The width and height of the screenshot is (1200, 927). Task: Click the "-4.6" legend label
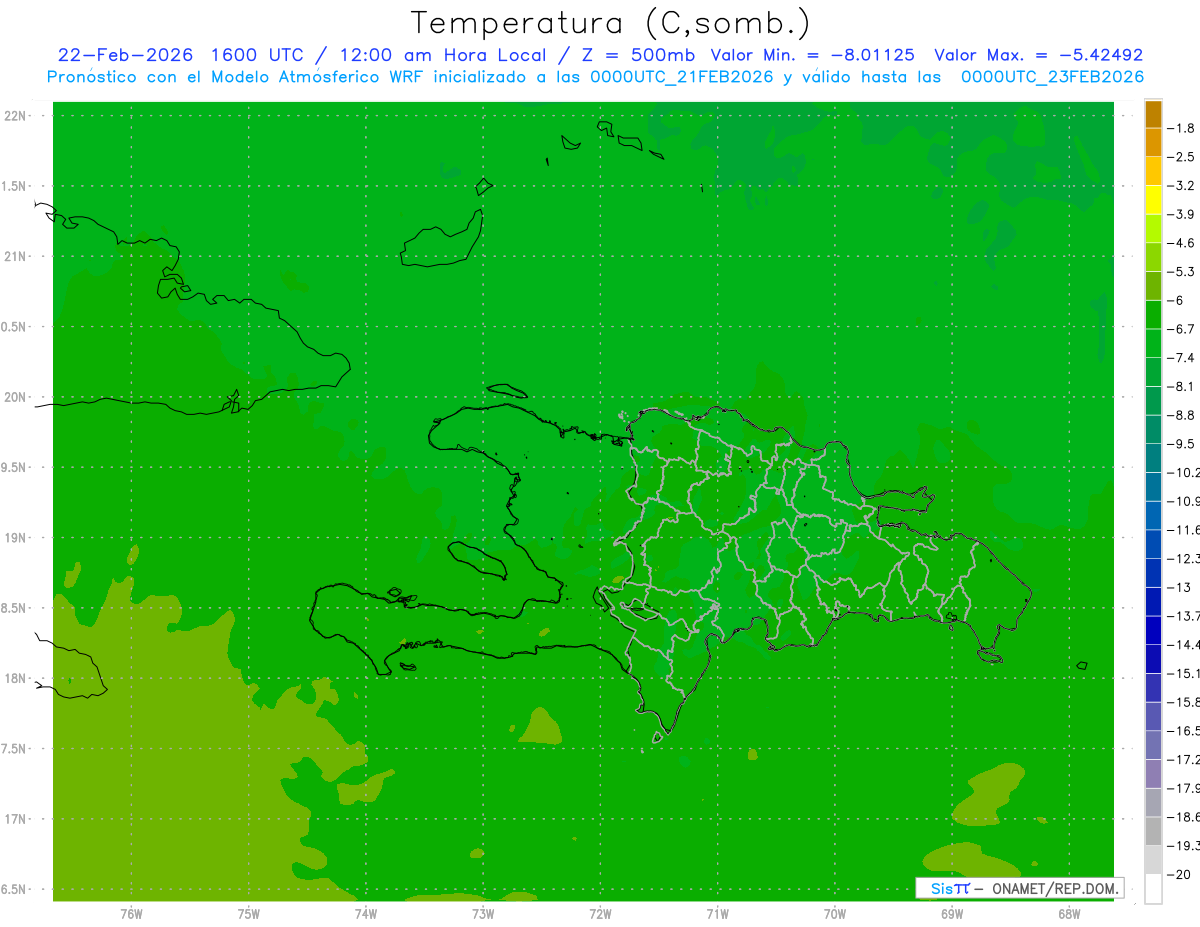coord(1181,243)
